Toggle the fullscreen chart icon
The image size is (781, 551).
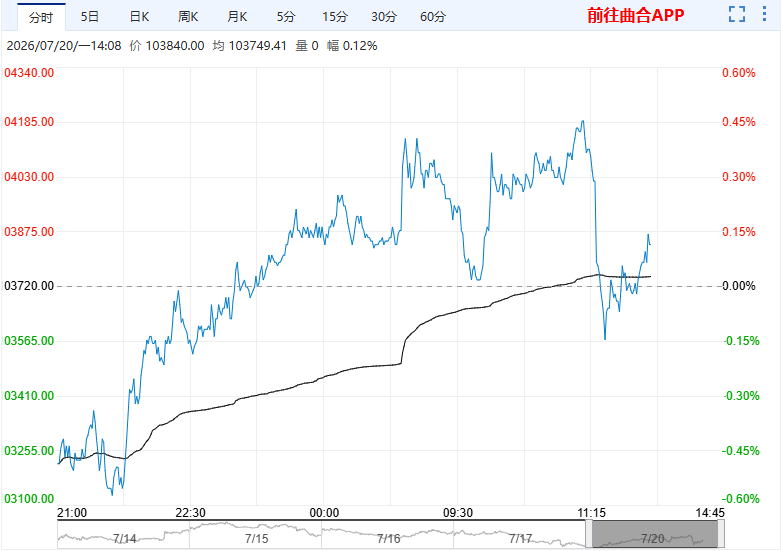tap(737, 14)
